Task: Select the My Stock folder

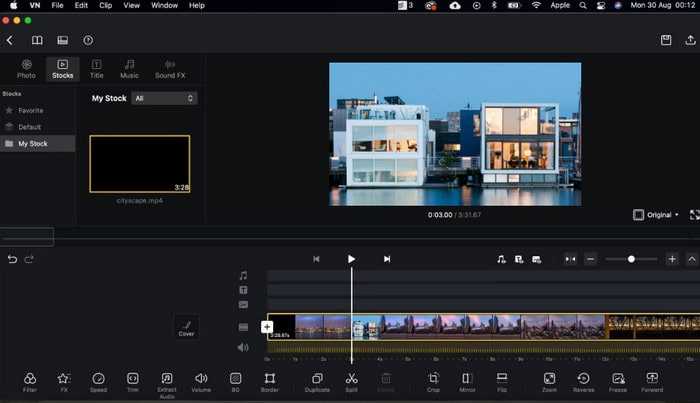Action: tap(38, 144)
